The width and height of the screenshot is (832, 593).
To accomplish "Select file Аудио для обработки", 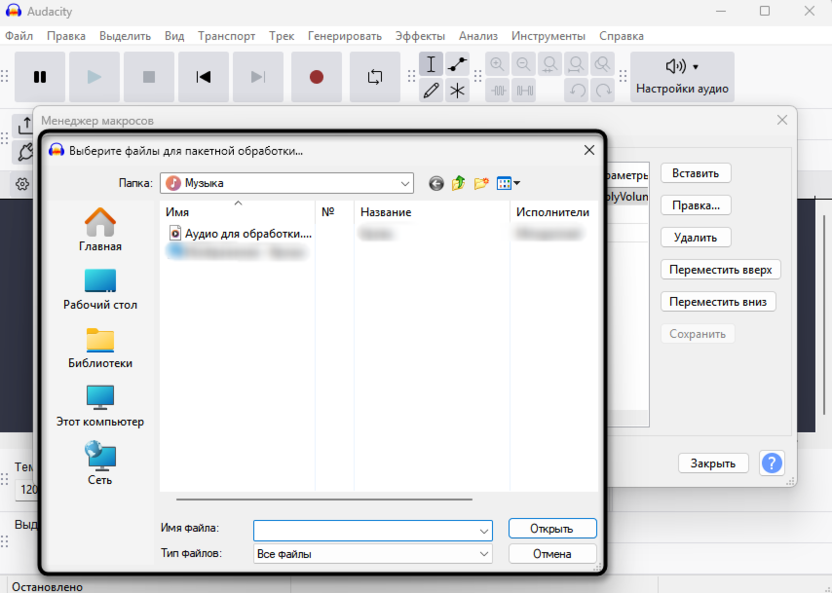I will [x=240, y=233].
